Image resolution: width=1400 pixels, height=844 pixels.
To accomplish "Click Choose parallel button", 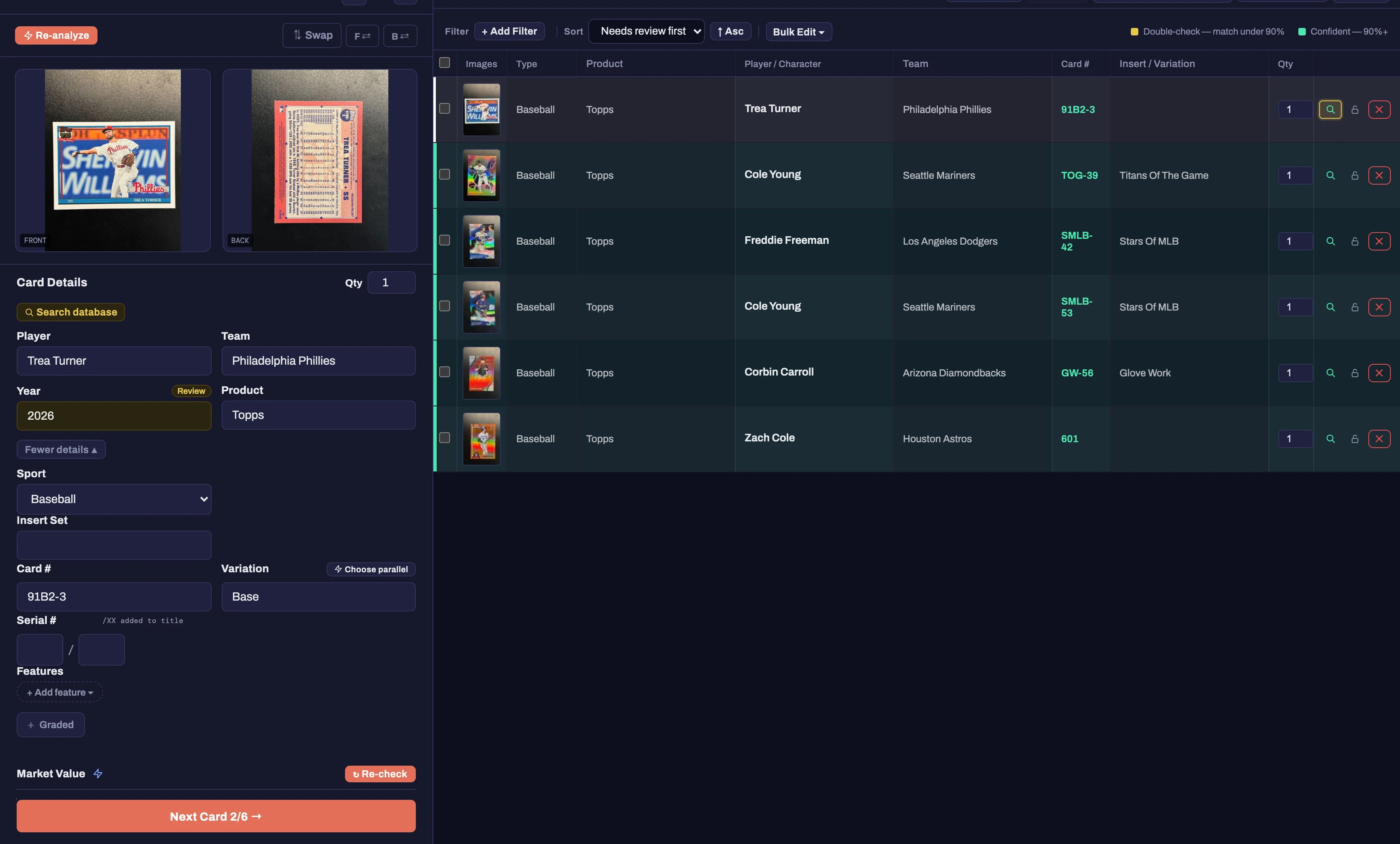I will coord(371,569).
